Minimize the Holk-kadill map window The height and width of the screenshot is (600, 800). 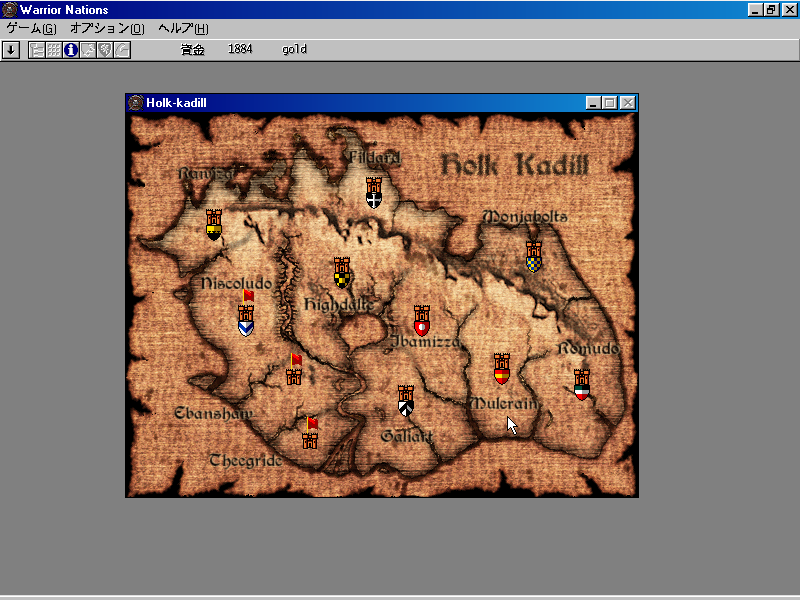click(x=593, y=103)
